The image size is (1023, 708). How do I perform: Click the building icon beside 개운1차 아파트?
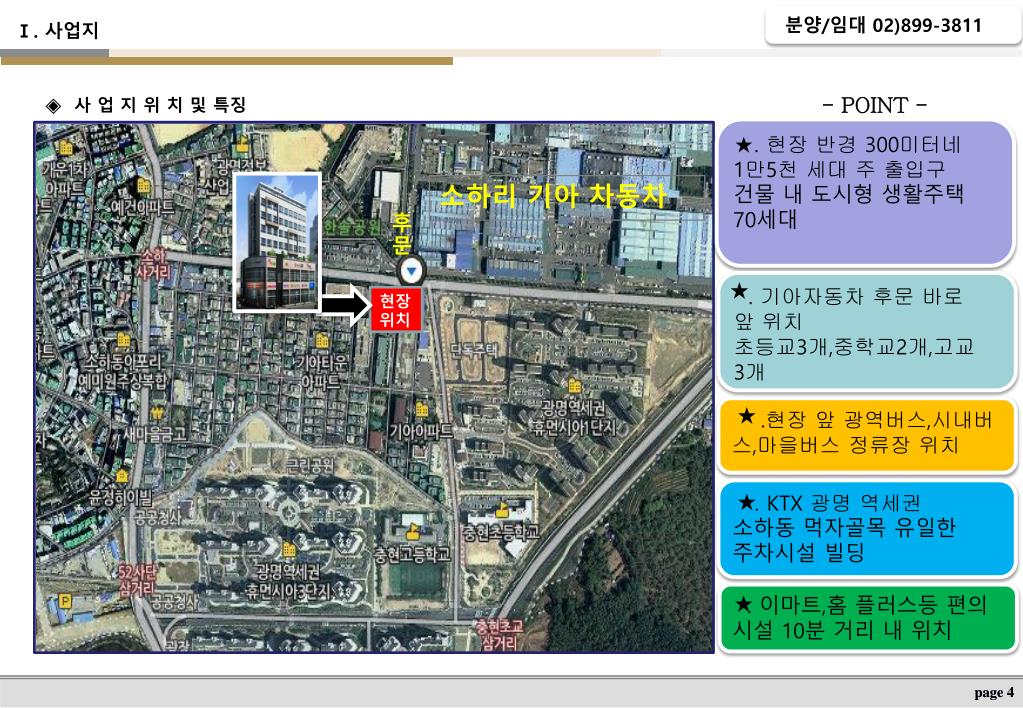coord(66,147)
